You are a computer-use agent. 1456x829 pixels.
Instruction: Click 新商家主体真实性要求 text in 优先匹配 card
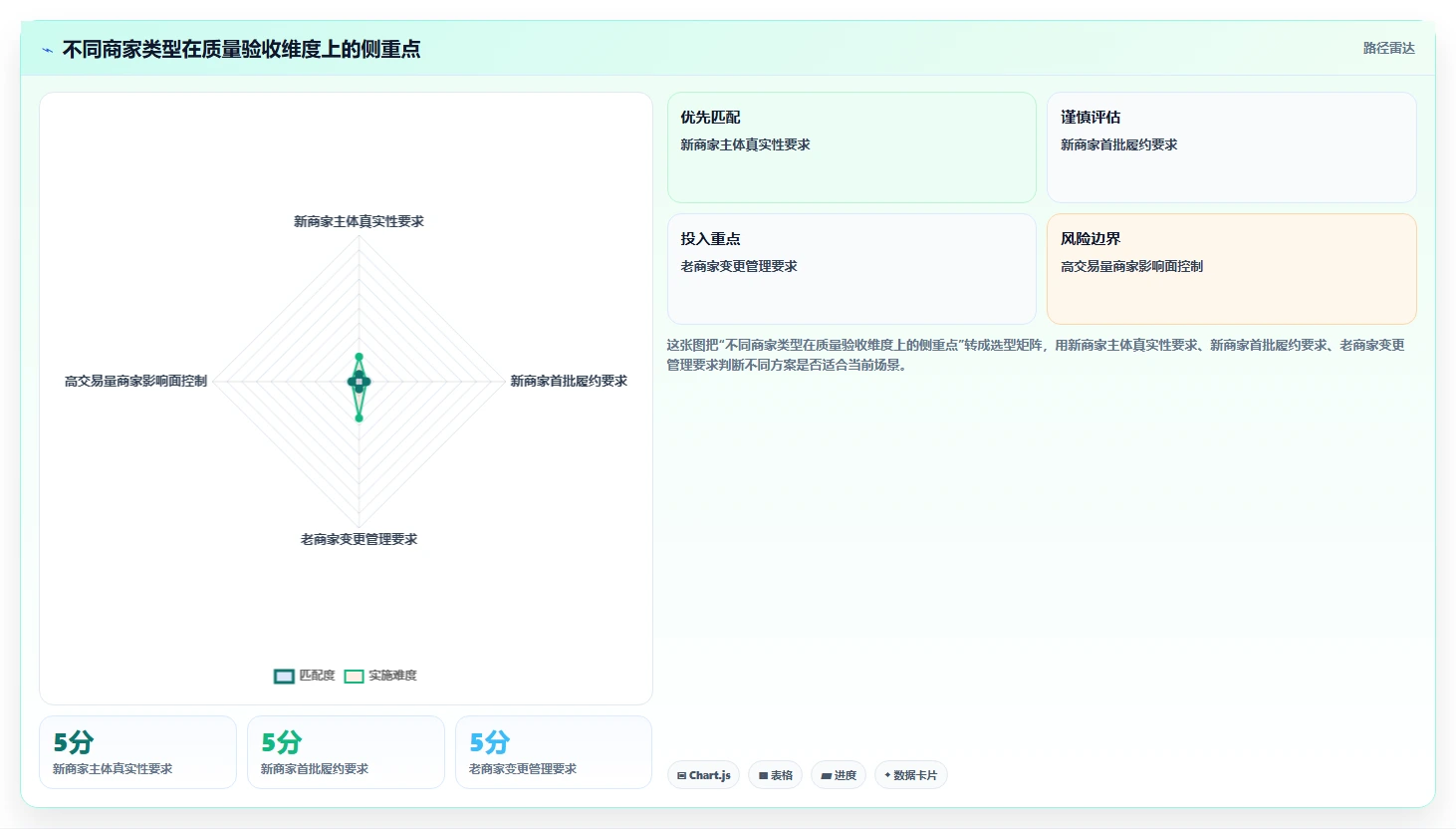pos(745,144)
